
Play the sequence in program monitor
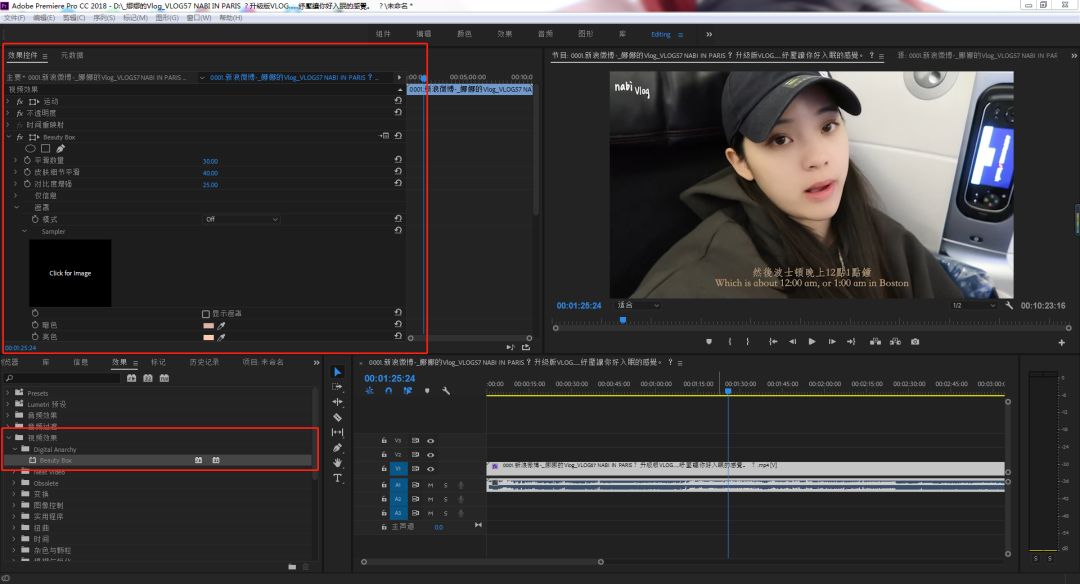point(812,342)
